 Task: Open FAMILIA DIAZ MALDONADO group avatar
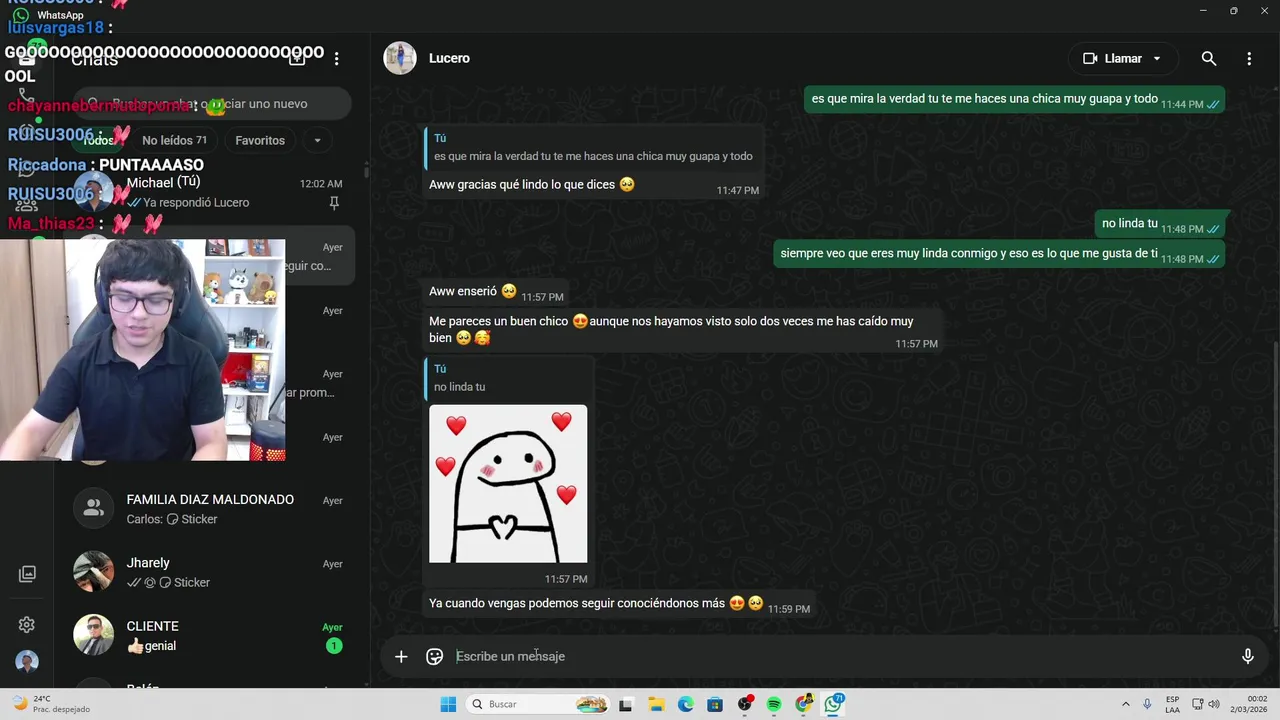click(x=94, y=508)
